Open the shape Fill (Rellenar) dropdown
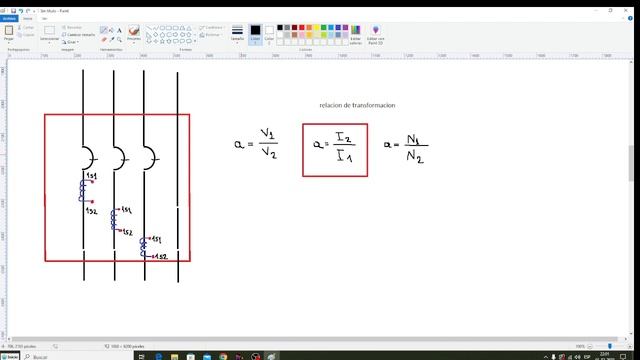This screenshot has height=360, width=640. coord(211,35)
